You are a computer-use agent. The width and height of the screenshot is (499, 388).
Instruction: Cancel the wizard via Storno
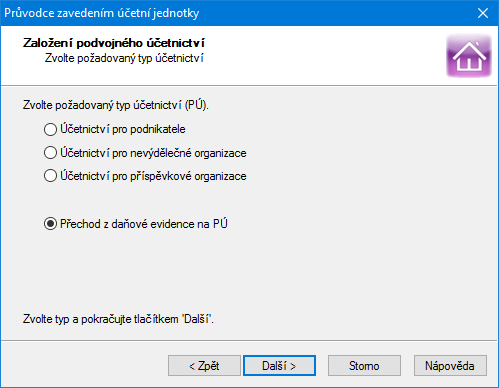(364, 366)
